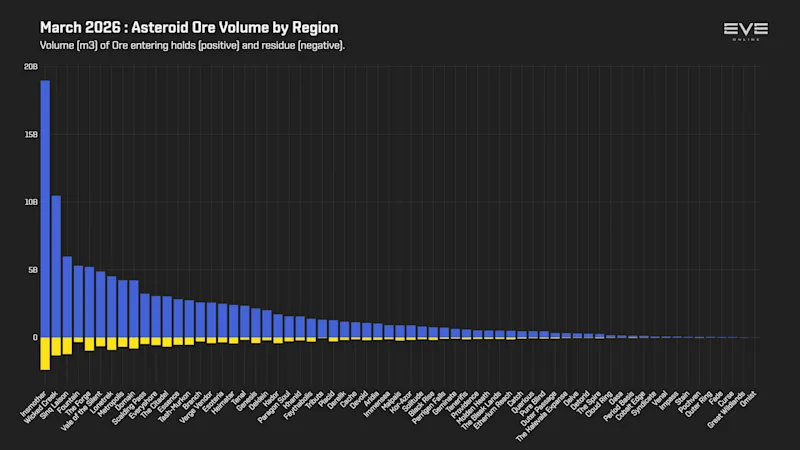Click the 10B y-axis label
Screen dimensions: 800x450
[31, 202]
